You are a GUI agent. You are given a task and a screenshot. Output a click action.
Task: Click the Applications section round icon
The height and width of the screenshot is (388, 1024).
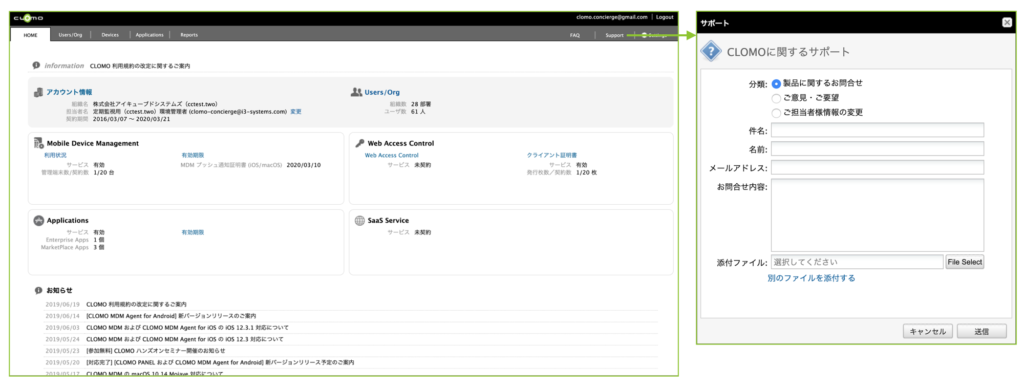tap(39, 221)
